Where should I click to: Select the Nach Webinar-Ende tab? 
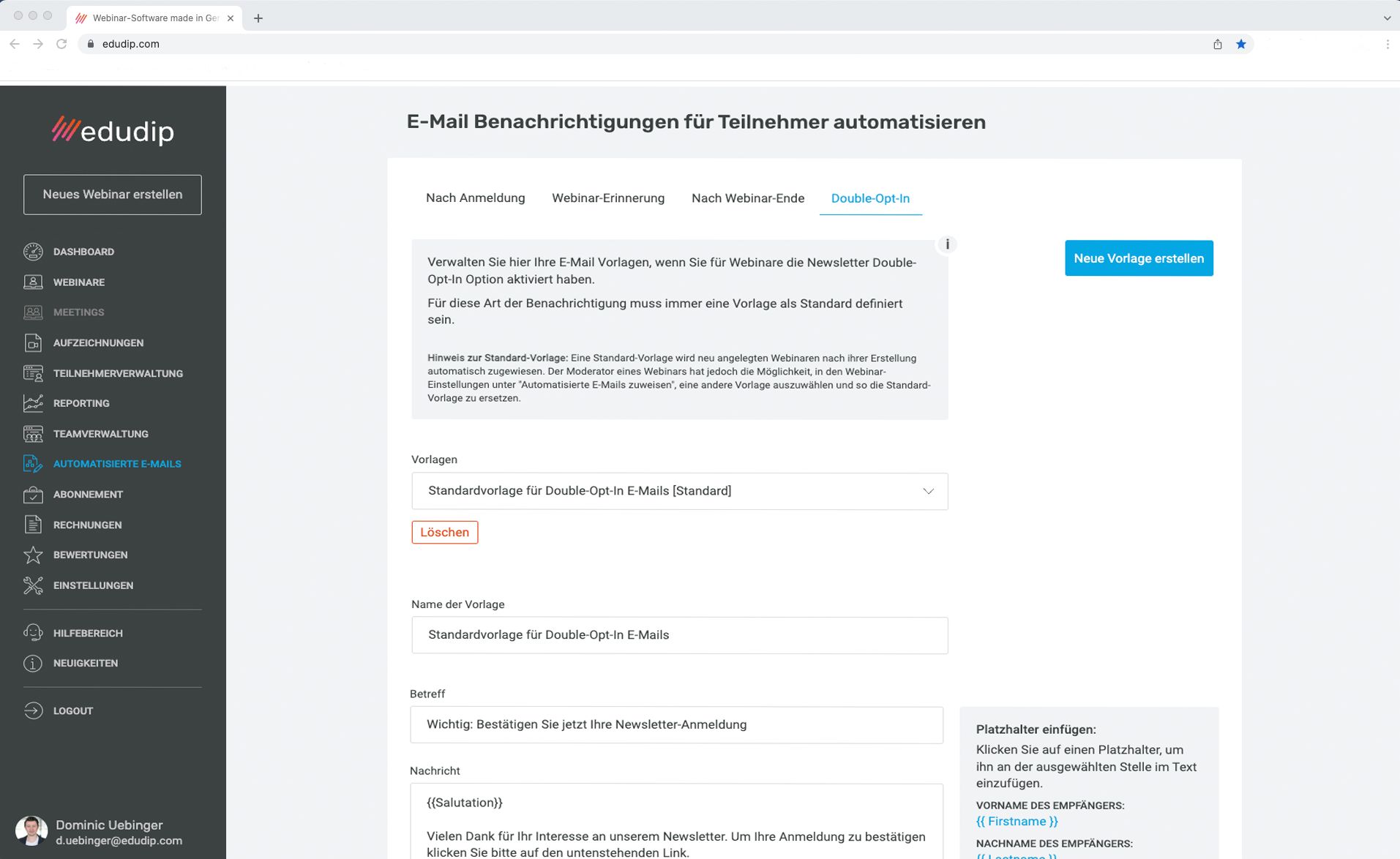pyautogui.click(x=747, y=198)
